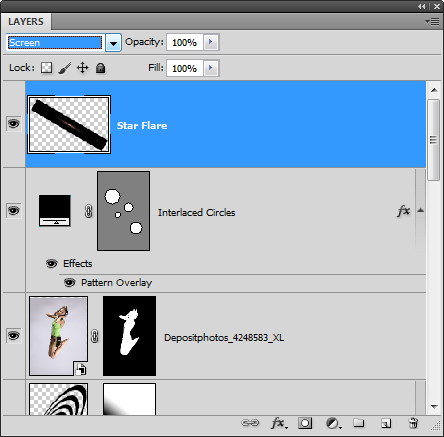Collapse Interlaced Circles layer effects
Screen dimensions: 444x437
(421, 210)
